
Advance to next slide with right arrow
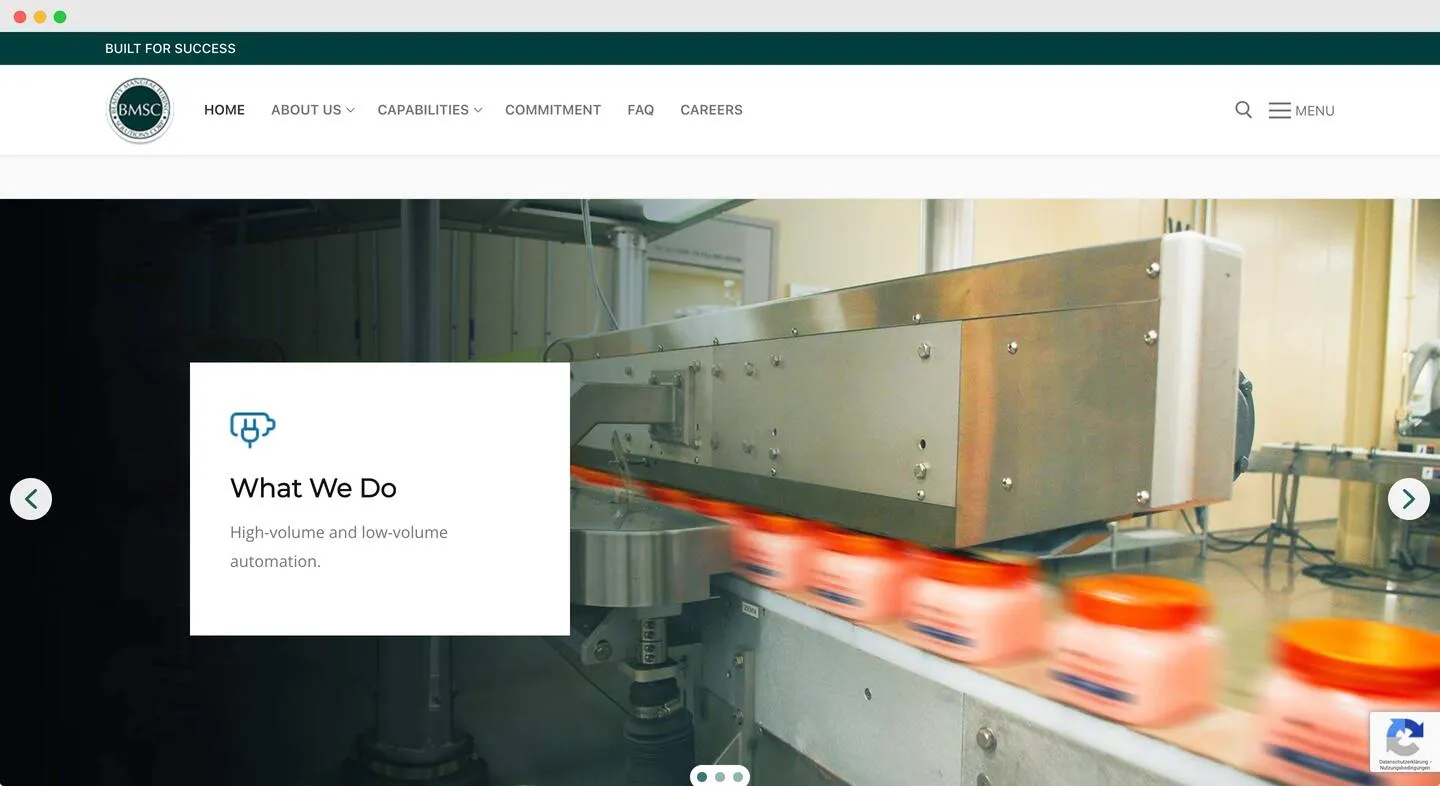point(1408,498)
